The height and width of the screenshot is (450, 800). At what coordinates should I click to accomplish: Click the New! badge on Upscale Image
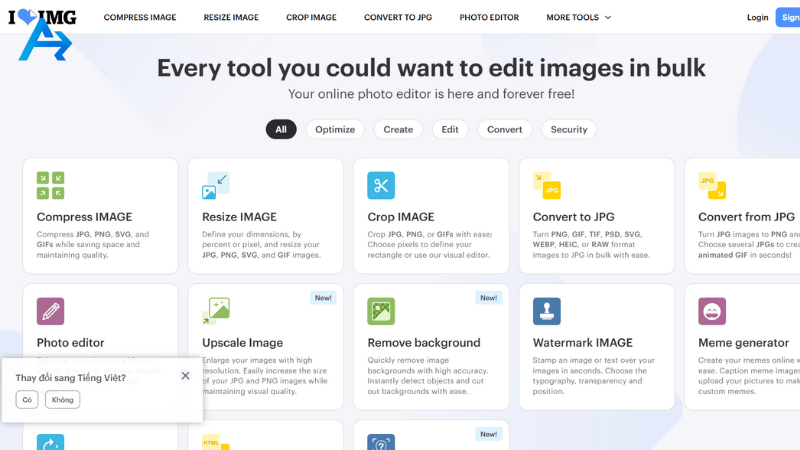click(323, 298)
